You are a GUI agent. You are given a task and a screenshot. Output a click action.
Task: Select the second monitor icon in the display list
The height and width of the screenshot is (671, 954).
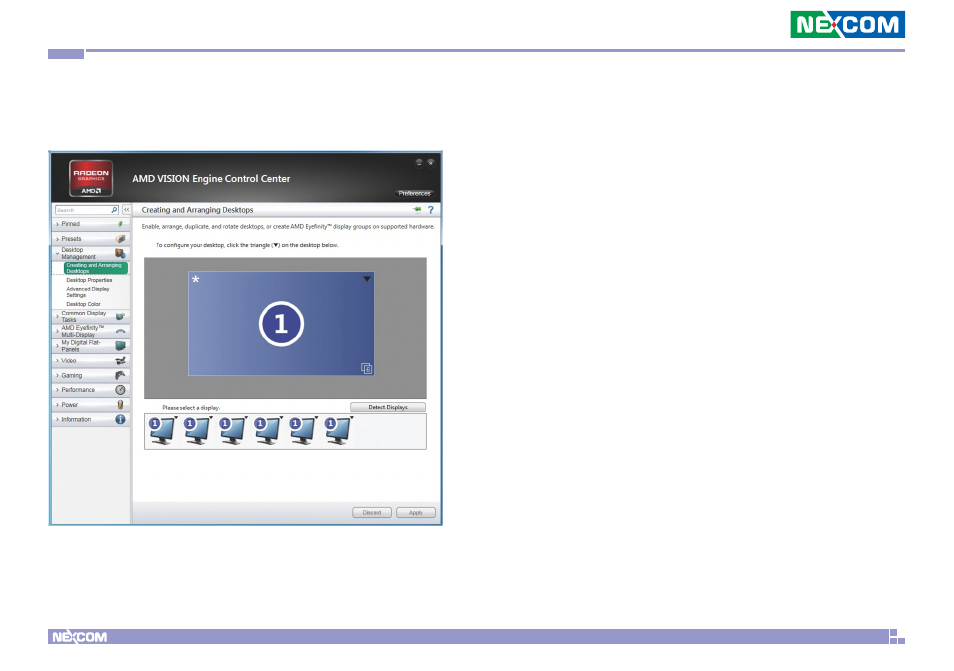[198, 431]
